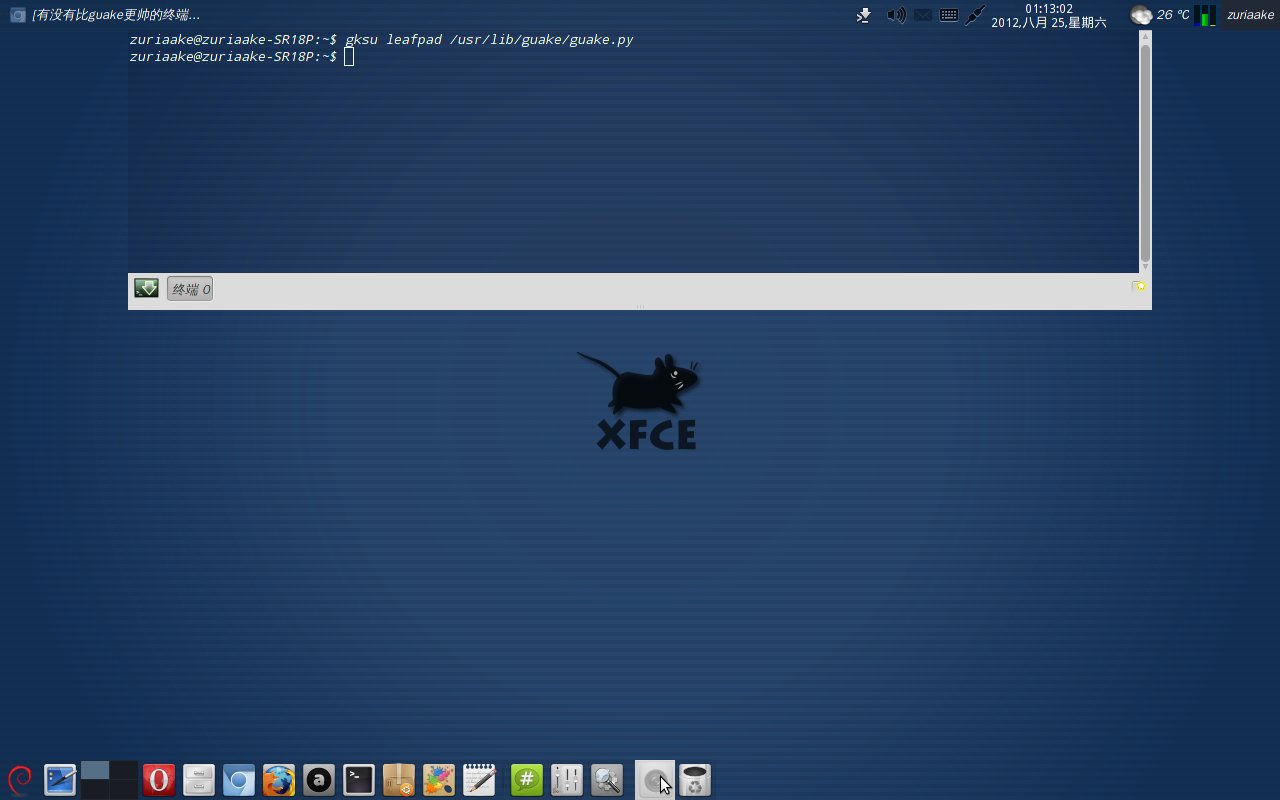Click the yellow lightbulb icon in Guake's tab bar

click(1139, 287)
